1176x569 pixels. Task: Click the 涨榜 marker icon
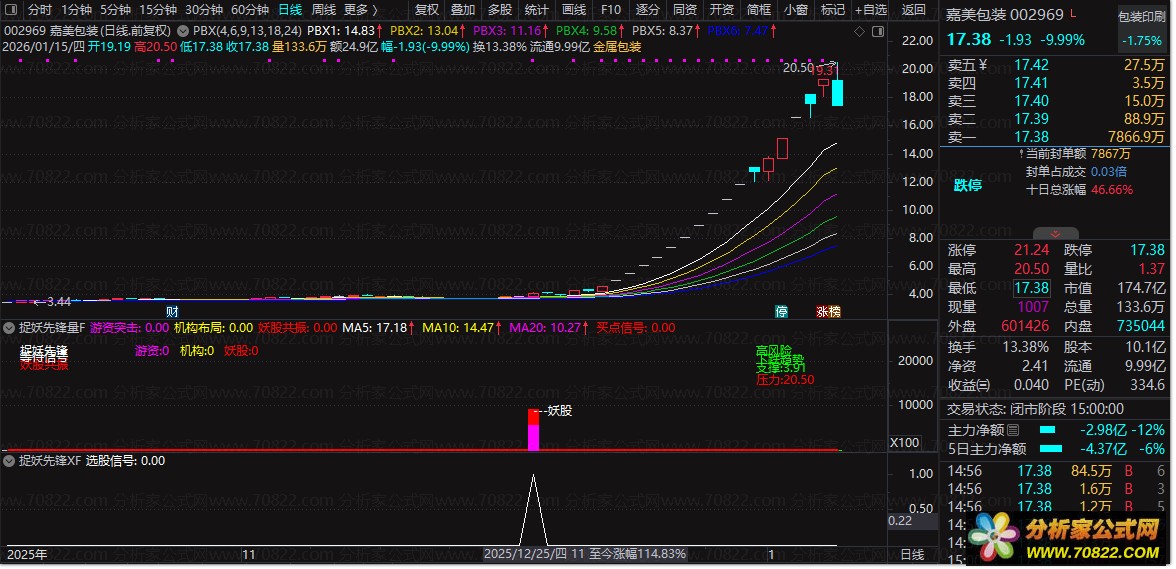pos(828,311)
